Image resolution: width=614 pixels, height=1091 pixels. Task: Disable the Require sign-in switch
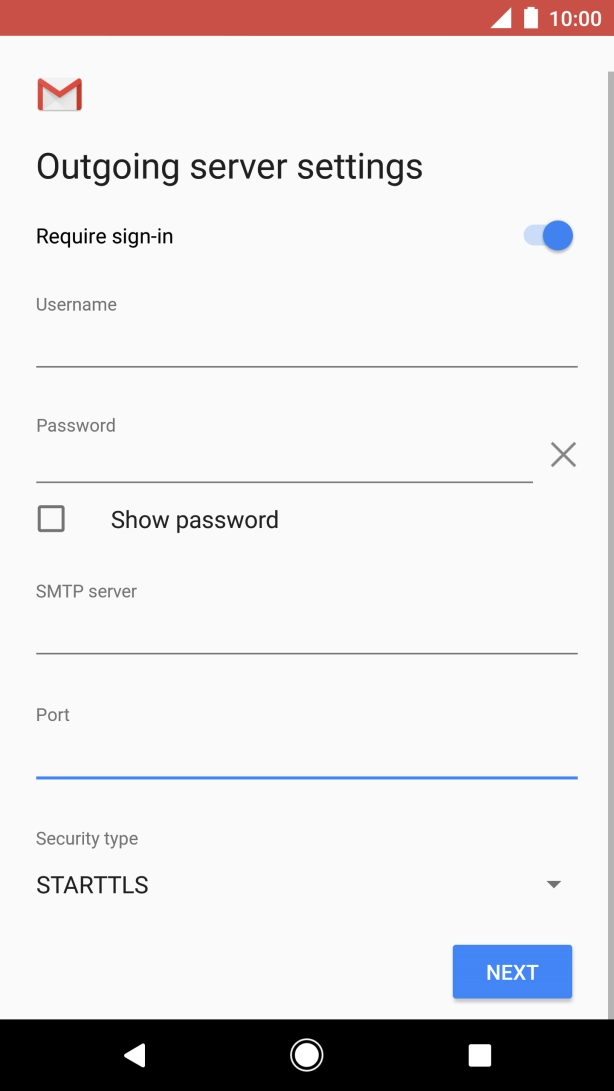(x=548, y=236)
